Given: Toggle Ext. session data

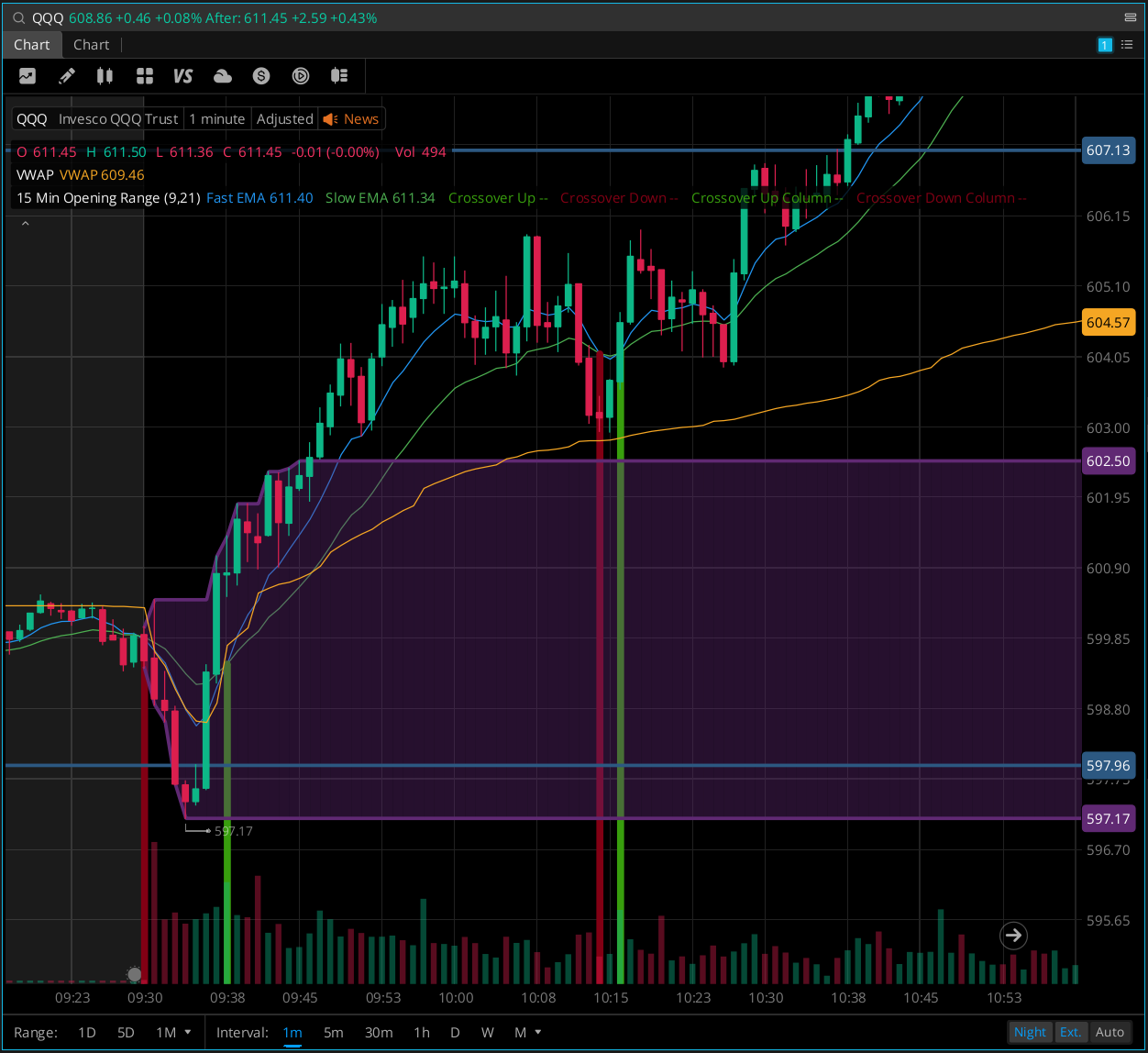Looking at the screenshot, I should 1072,1032.
